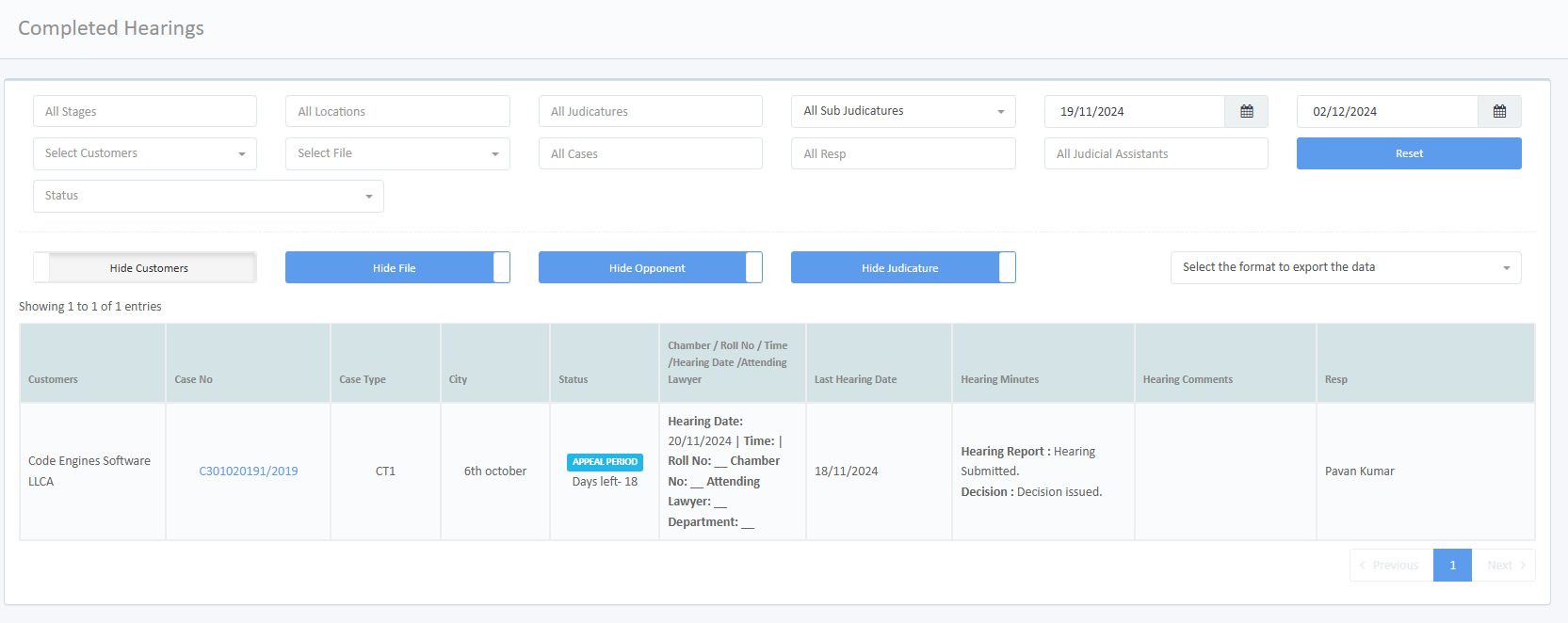Click the end date field 02/12/2024
Screen dimensions: 1568x623
[1386, 111]
